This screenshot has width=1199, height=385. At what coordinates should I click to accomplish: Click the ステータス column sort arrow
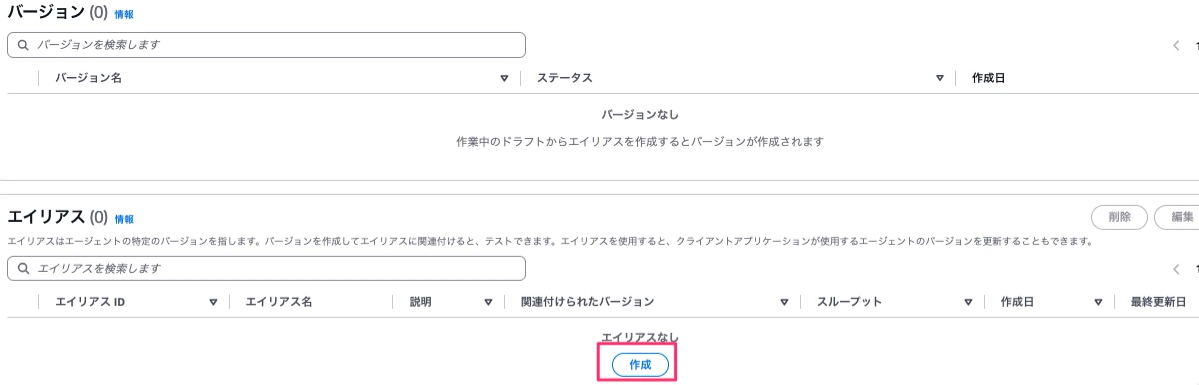[x=940, y=79]
